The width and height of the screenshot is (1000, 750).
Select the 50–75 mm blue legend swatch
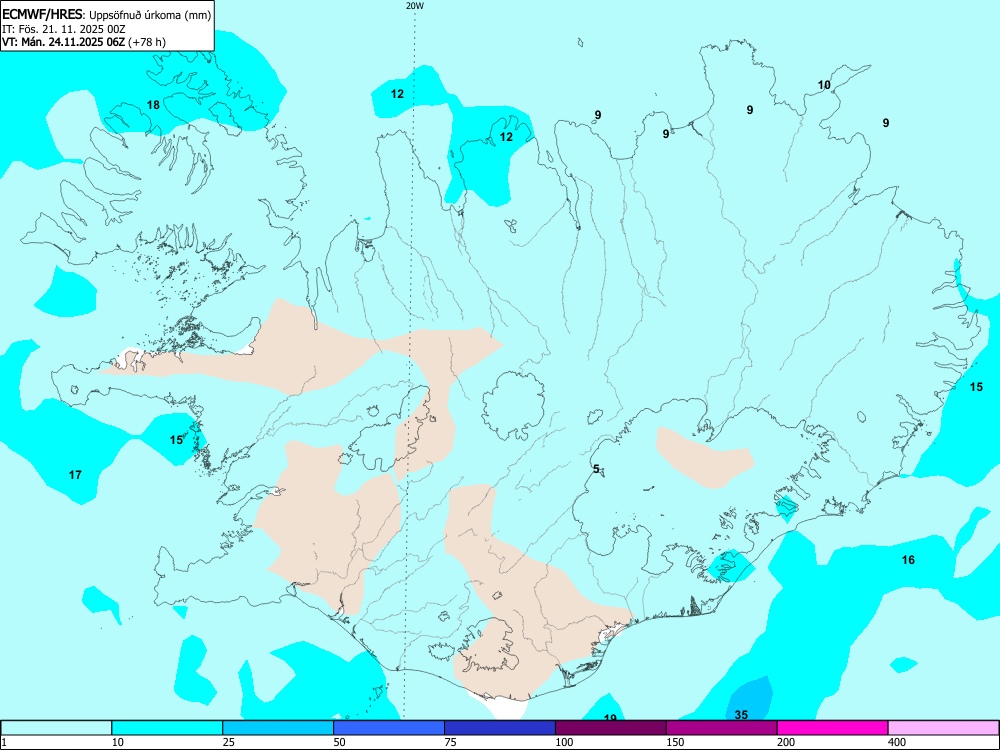click(x=389, y=728)
